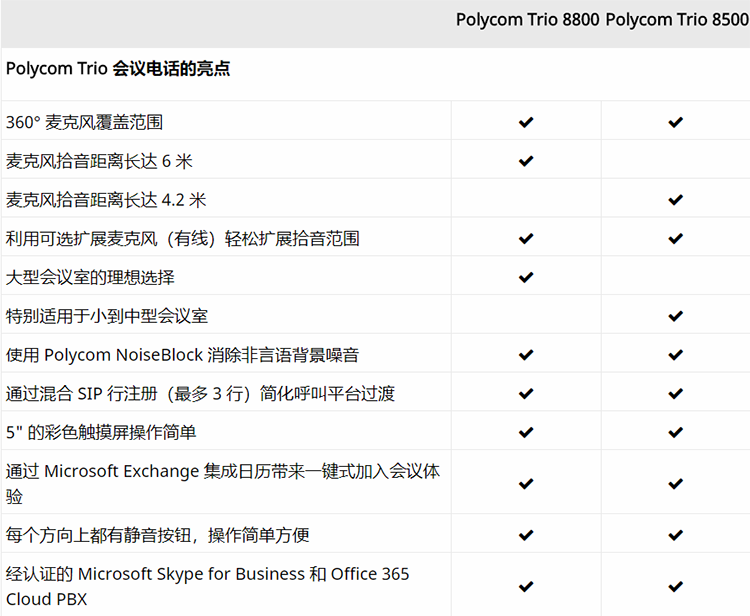Click Trio 8800 checkmark for 彩色触摸屏 row
The height and width of the screenshot is (616, 750).
point(526,432)
